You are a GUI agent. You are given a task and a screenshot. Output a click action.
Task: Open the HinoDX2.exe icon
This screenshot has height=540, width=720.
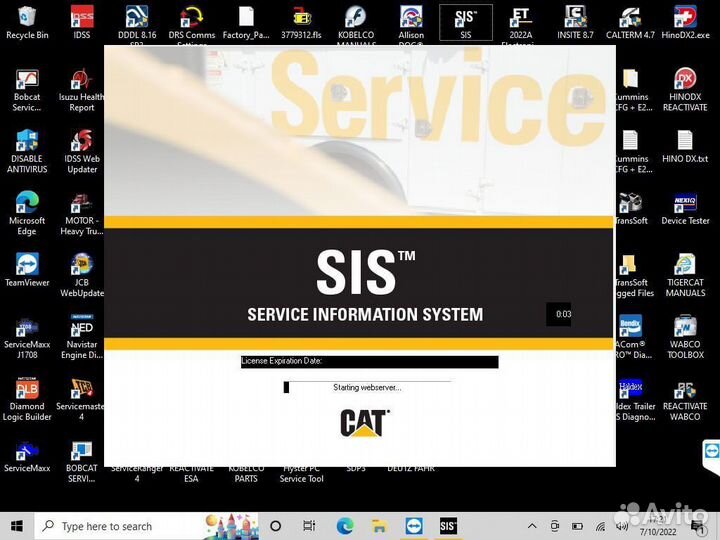(x=685, y=22)
